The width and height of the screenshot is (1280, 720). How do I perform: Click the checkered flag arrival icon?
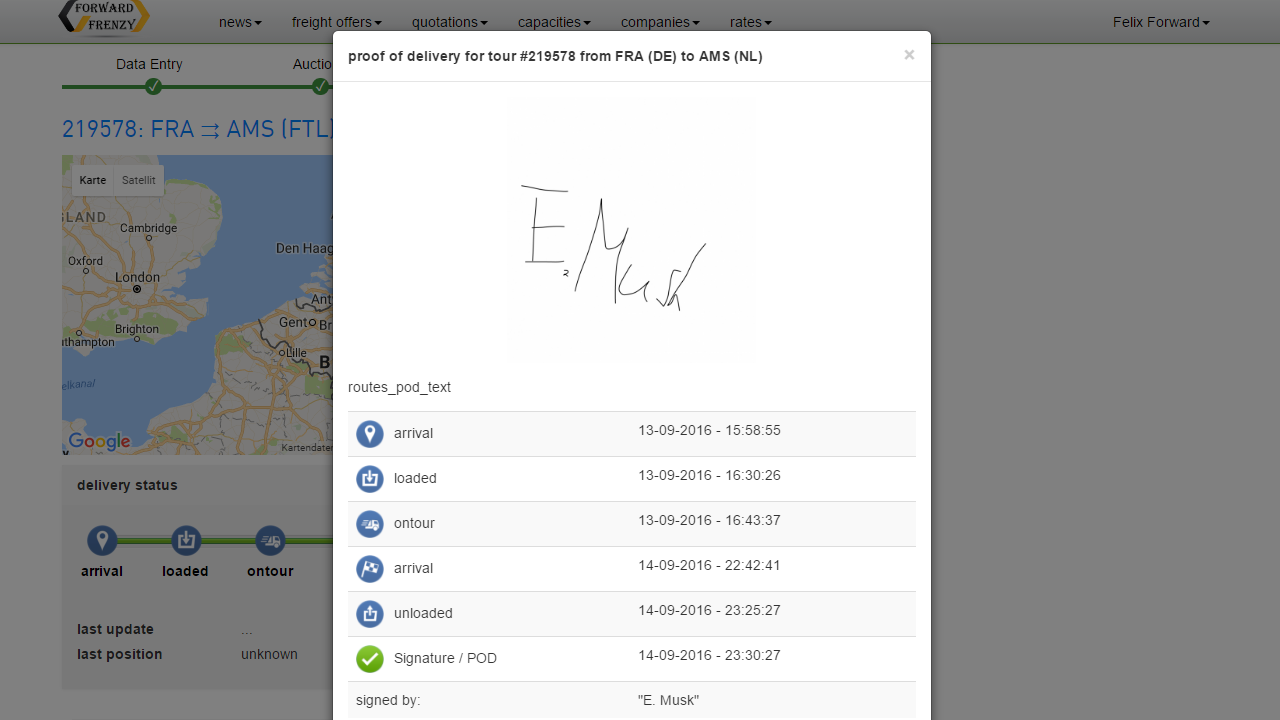[x=370, y=569]
